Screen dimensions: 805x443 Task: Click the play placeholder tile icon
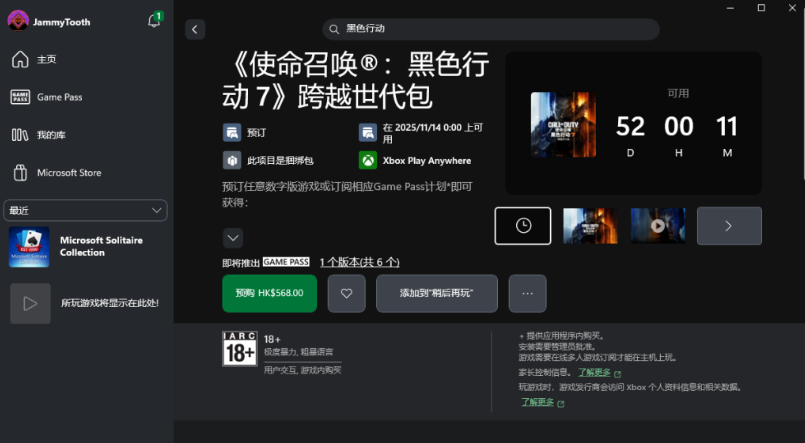(x=30, y=303)
